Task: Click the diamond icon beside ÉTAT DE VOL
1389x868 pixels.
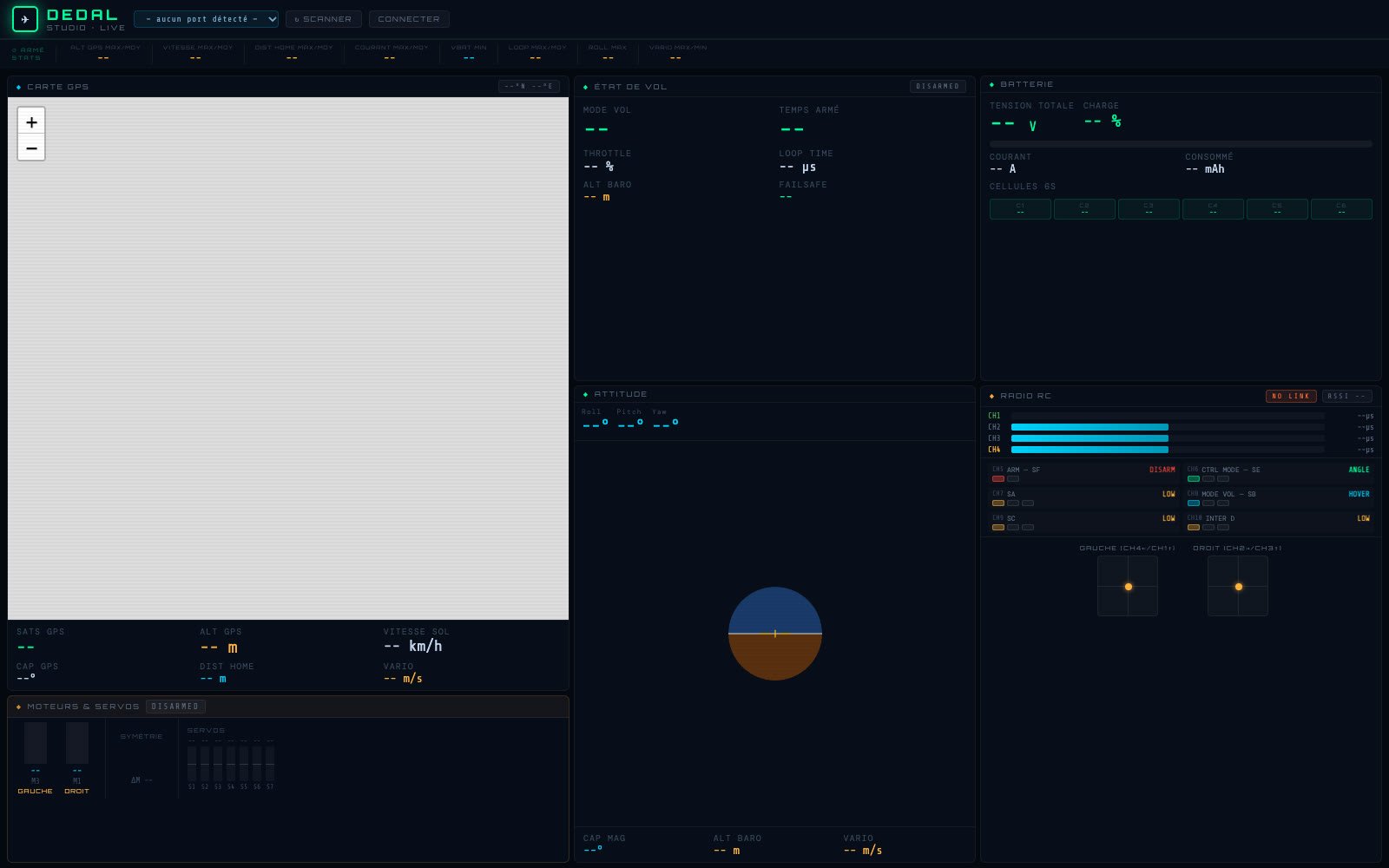Action: coord(586,87)
